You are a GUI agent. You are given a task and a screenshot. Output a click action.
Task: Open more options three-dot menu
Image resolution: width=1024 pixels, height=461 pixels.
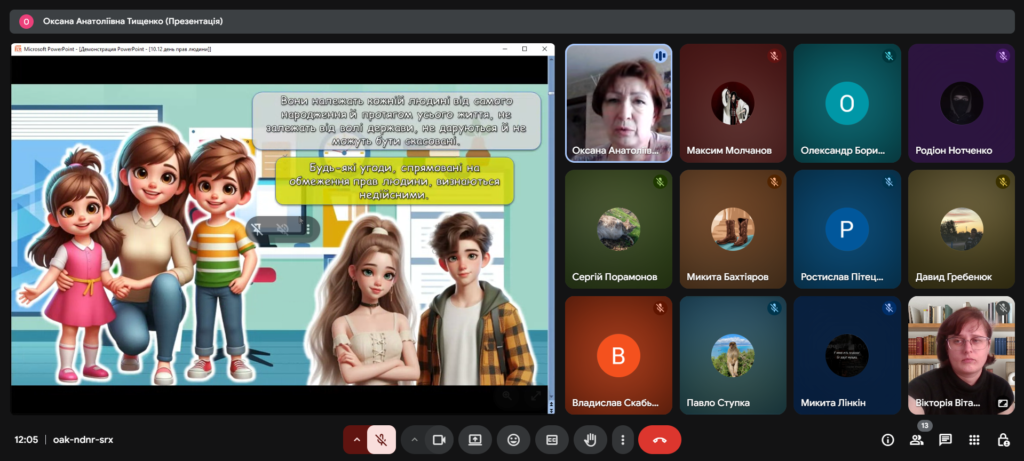622,440
